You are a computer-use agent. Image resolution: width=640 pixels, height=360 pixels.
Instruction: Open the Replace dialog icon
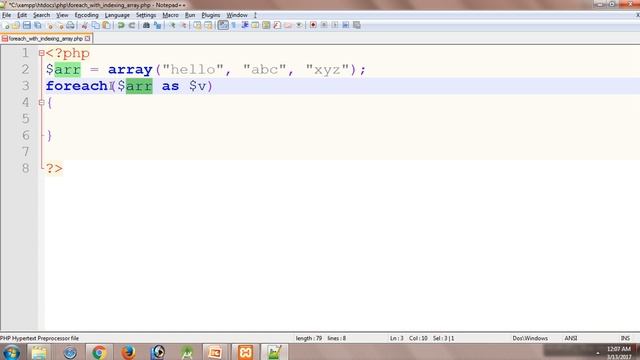(157, 25)
